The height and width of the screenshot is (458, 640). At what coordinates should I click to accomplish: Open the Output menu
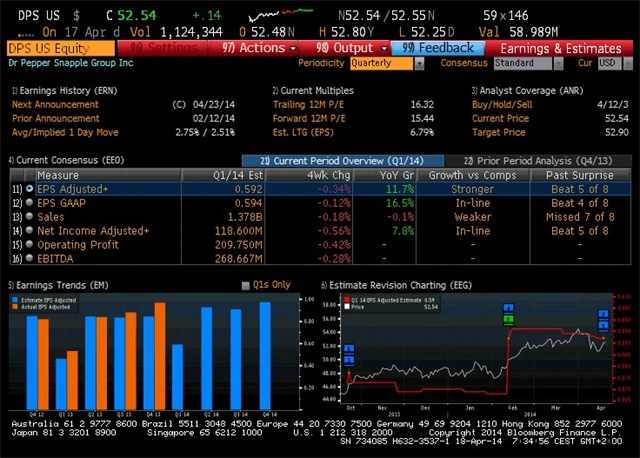(x=344, y=48)
